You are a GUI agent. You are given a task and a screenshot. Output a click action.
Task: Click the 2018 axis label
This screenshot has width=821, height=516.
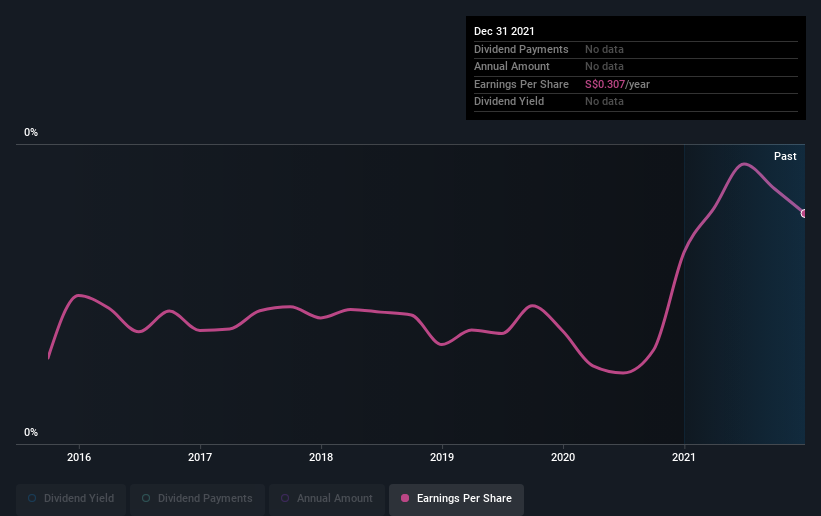pos(321,457)
